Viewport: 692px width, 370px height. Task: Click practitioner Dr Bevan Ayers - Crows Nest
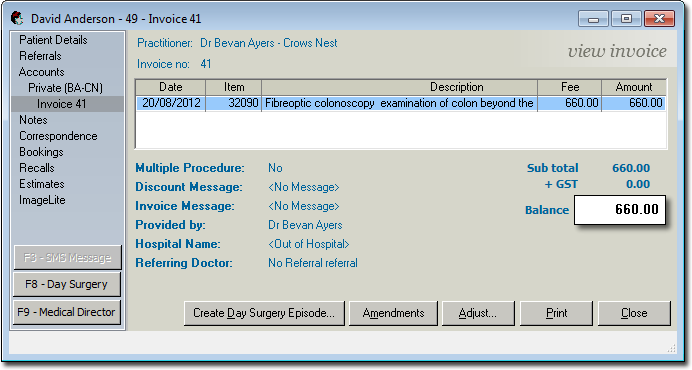pyautogui.click(x=269, y=43)
